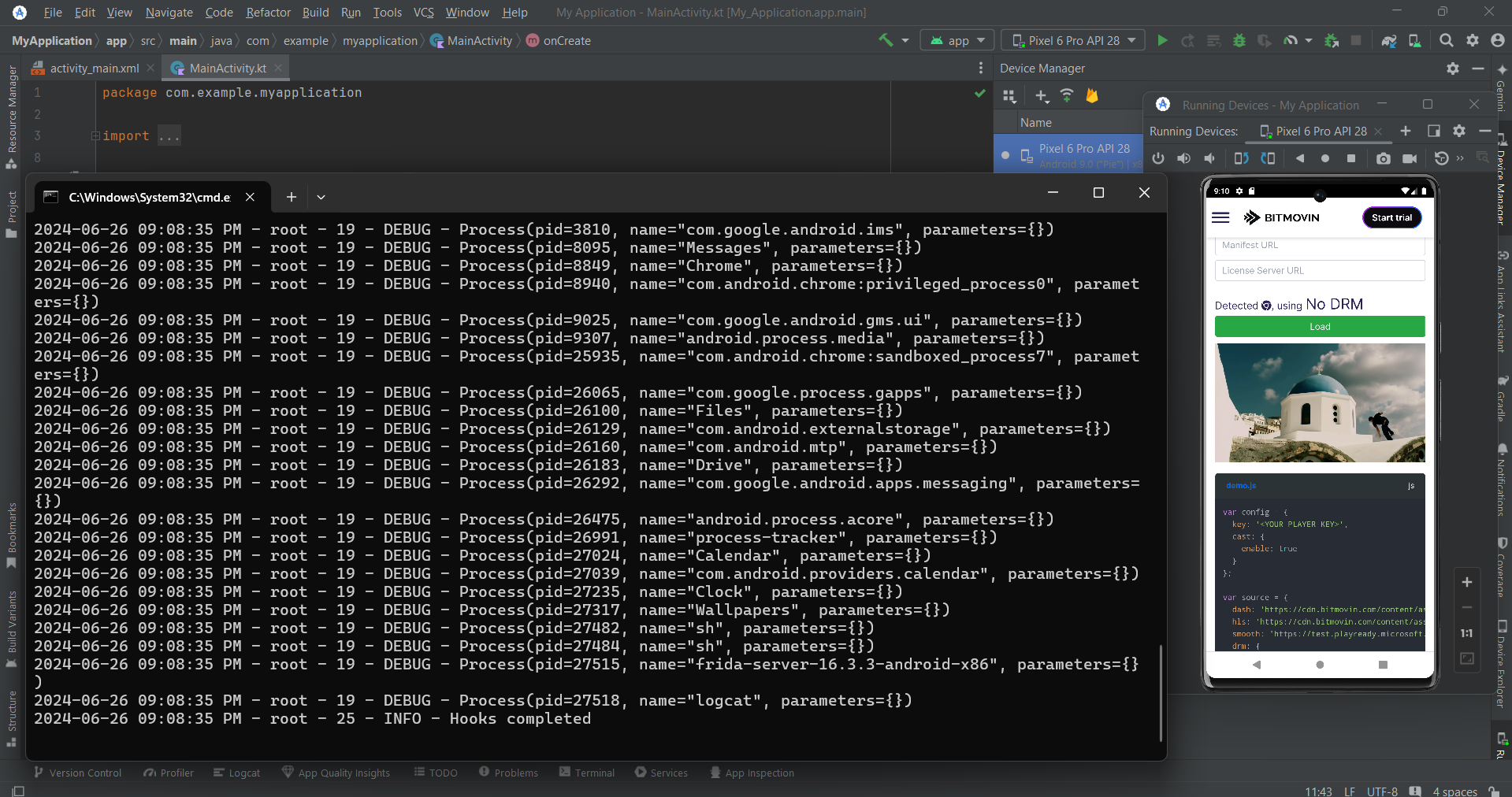Tap the Start trial button
Viewport: 1512px width, 797px height.
click(1391, 218)
